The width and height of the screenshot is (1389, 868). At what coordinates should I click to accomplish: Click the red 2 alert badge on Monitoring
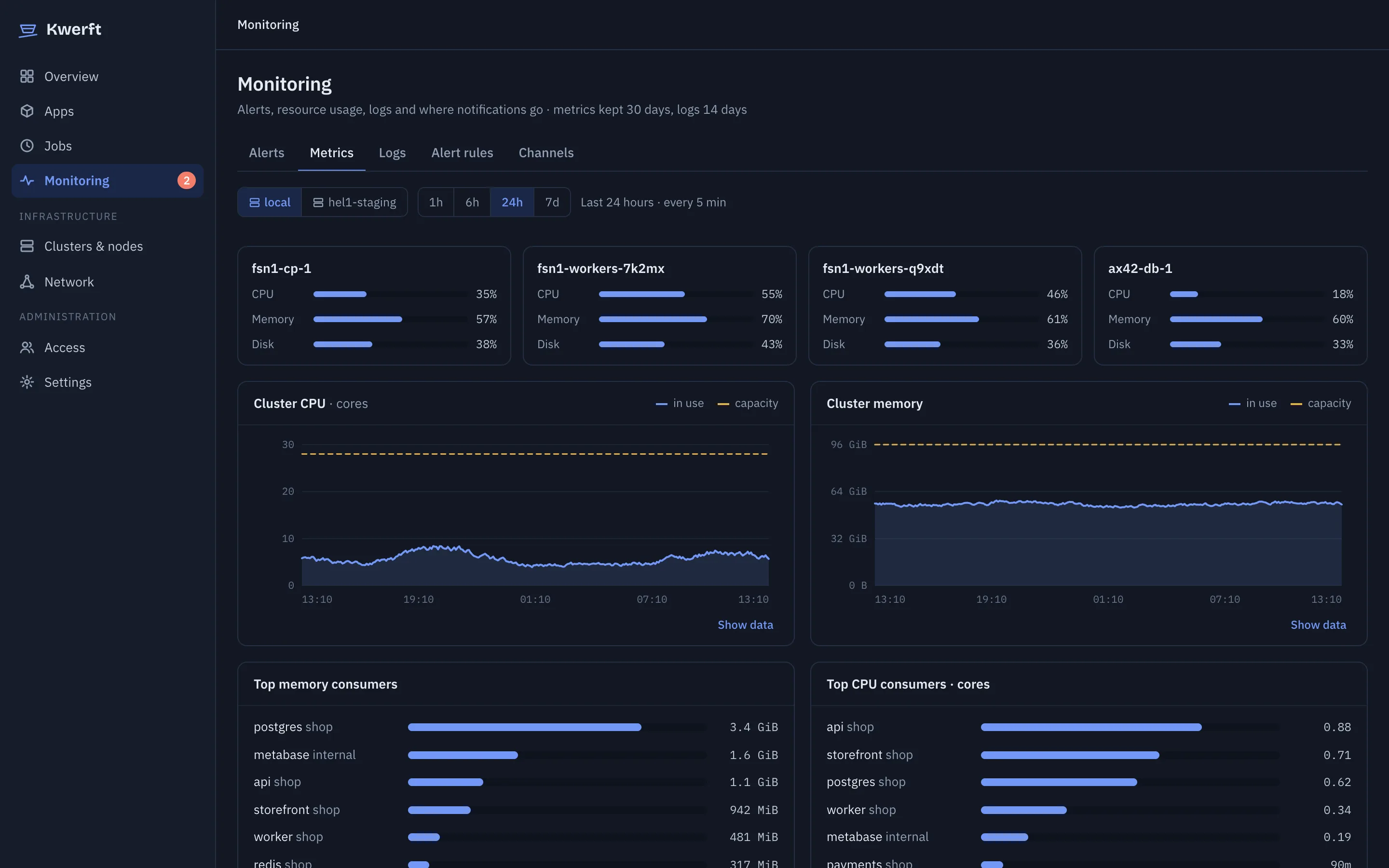point(187,181)
